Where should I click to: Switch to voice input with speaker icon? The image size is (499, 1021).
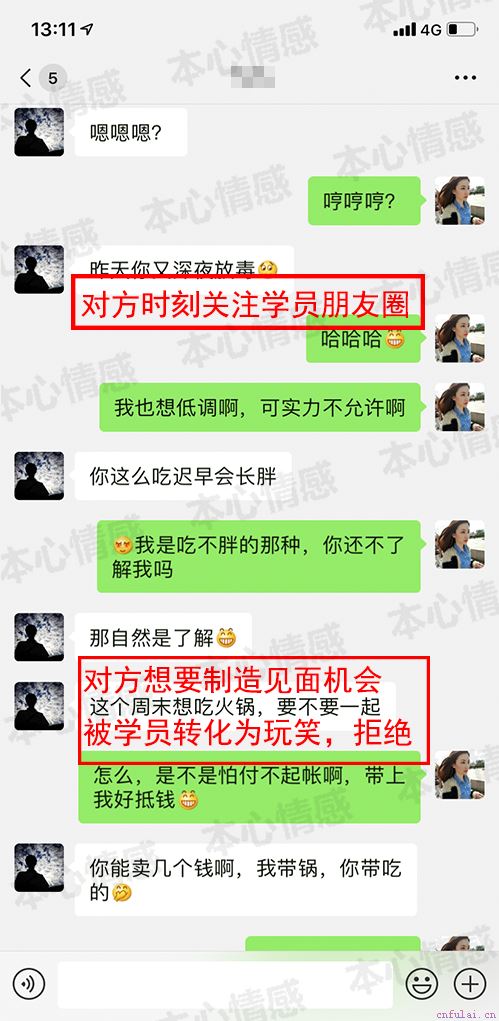(x=29, y=983)
